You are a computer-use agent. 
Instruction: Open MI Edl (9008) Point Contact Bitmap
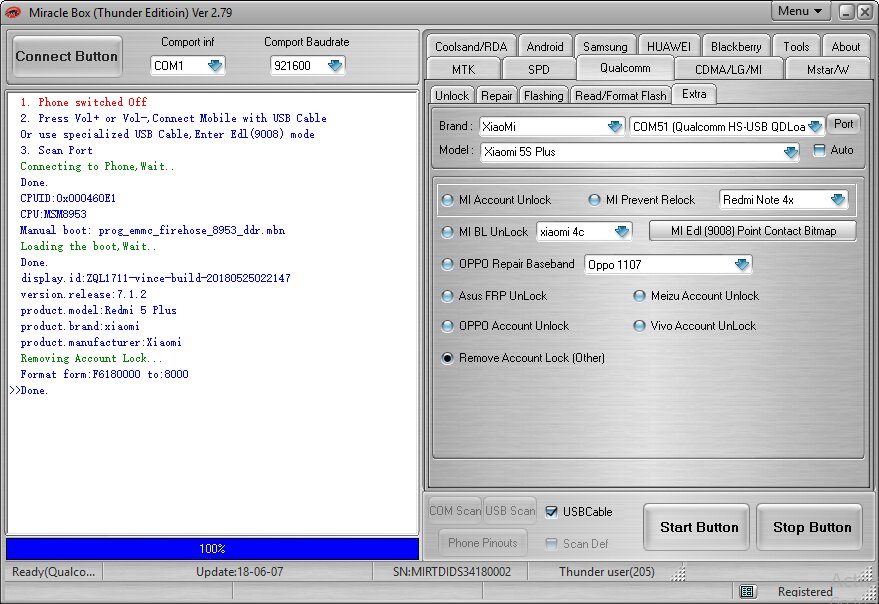[x=753, y=231]
